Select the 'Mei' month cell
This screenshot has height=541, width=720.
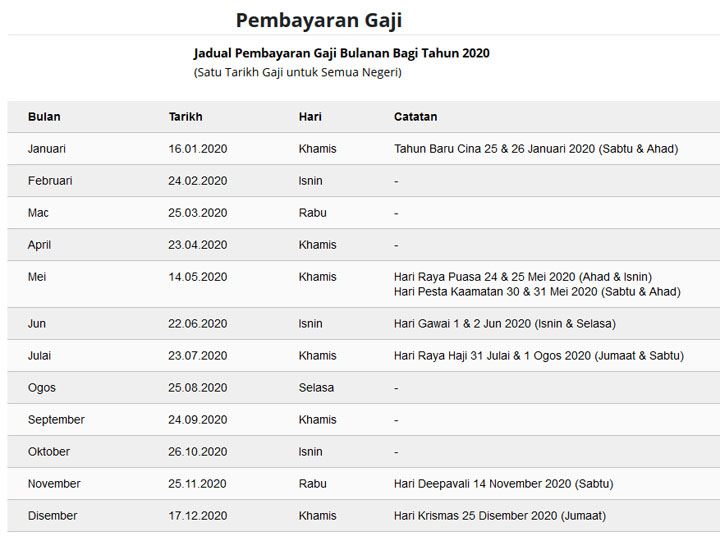click(37, 277)
